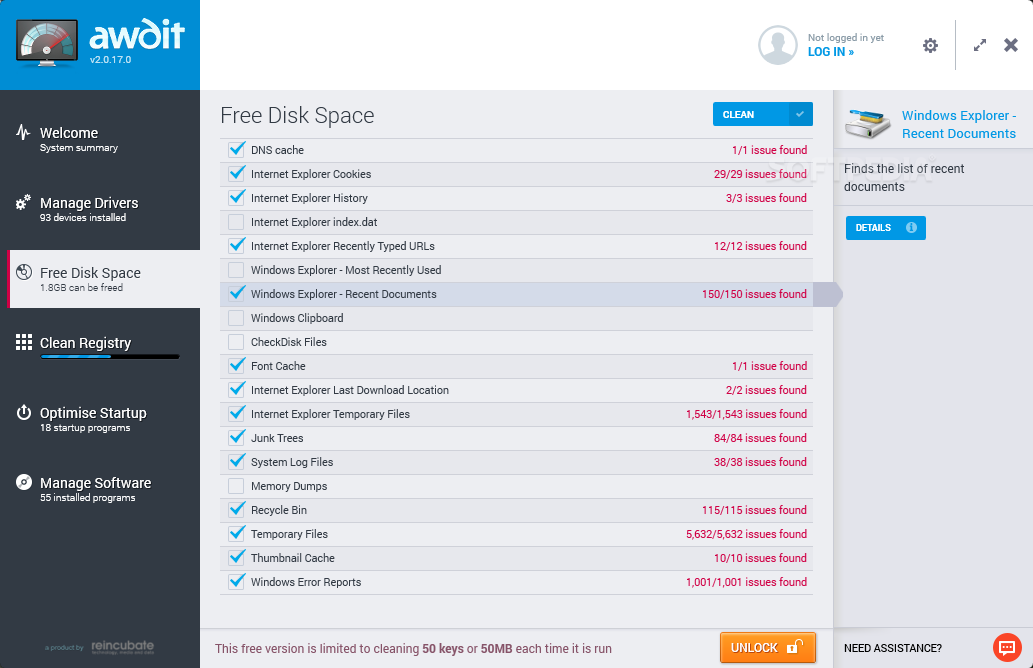Click the NEED ASSISTANCE? label

click(x=893, y=648)
